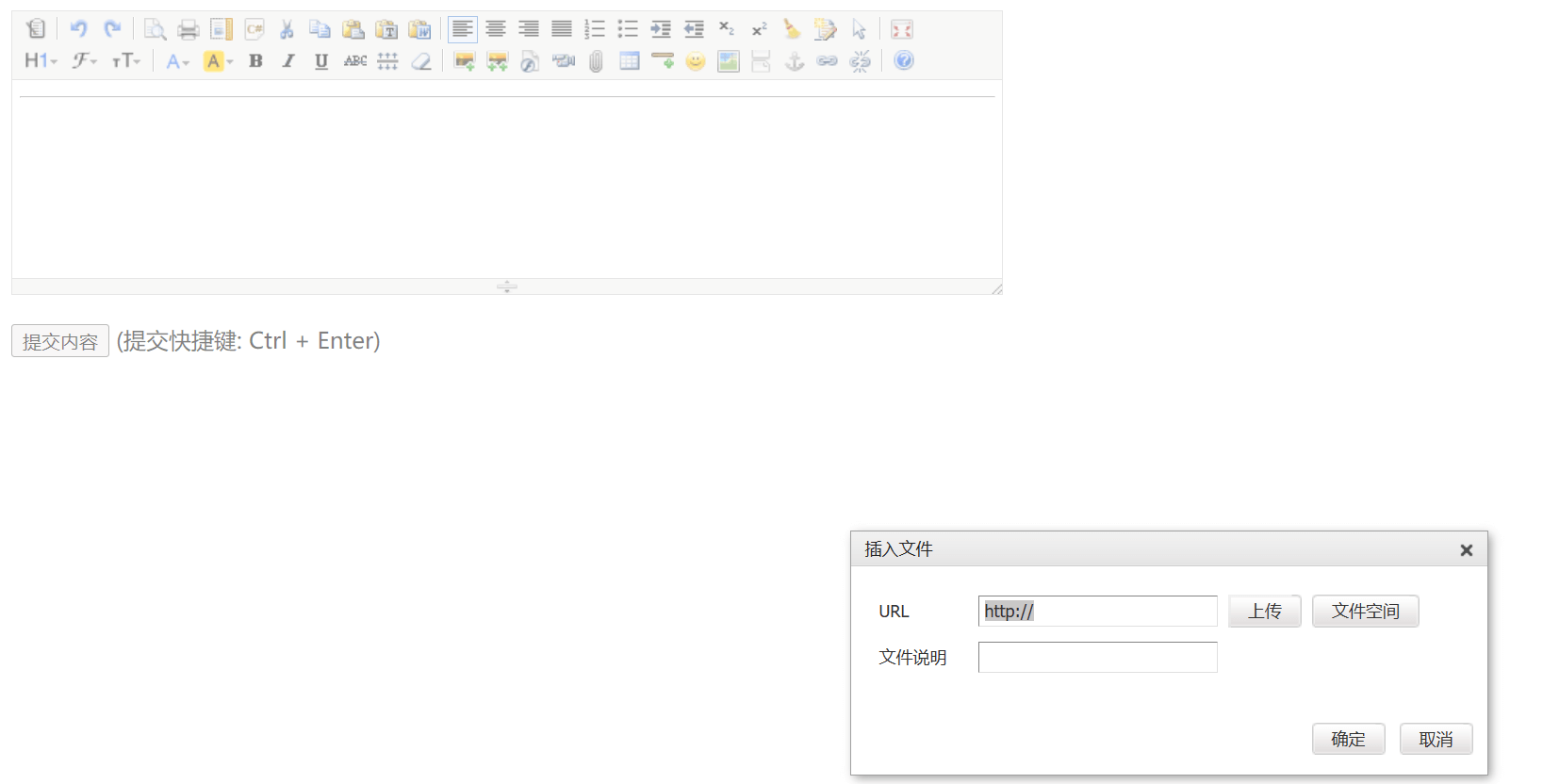Open the font family dropdown
Screen dimensions: 1543x784
[85, 60]
